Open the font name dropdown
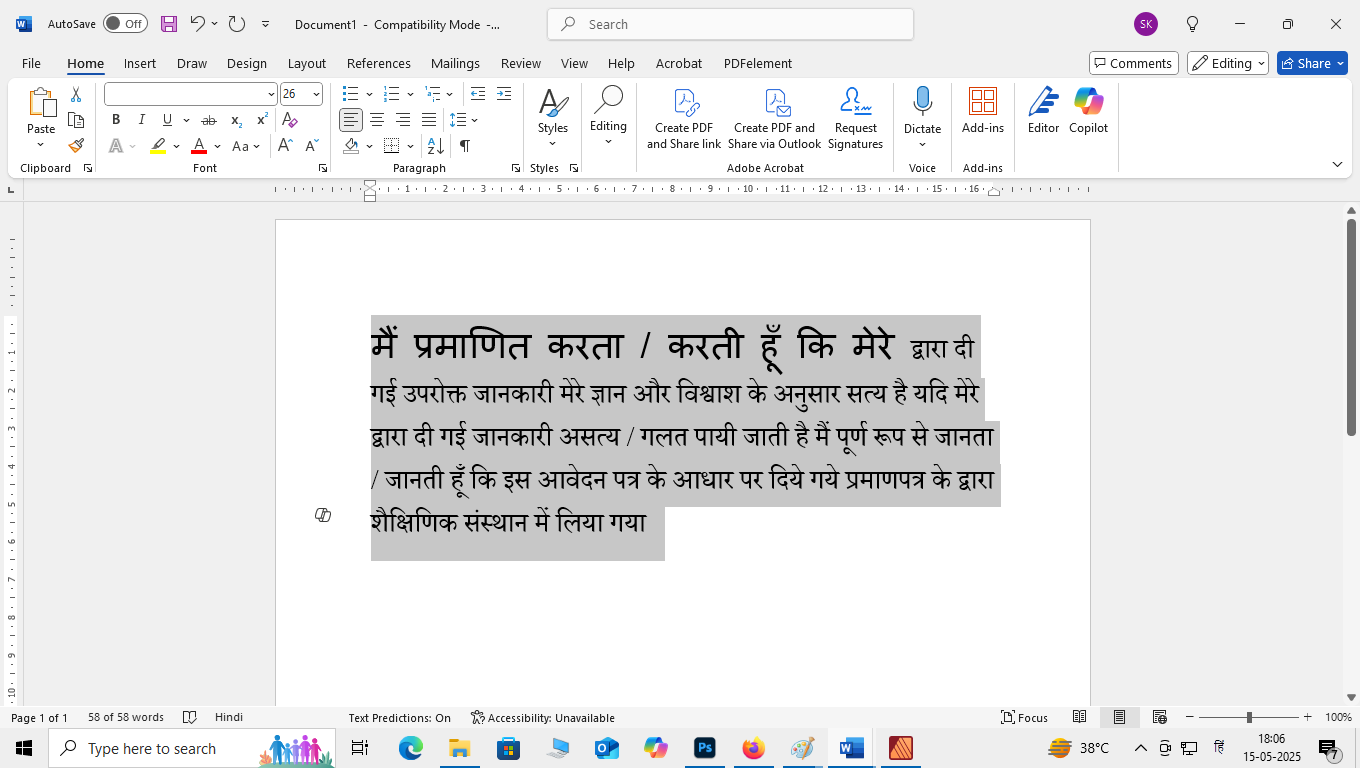The height and width of the screenshot is (768, 1360). (x=271, y=94)
